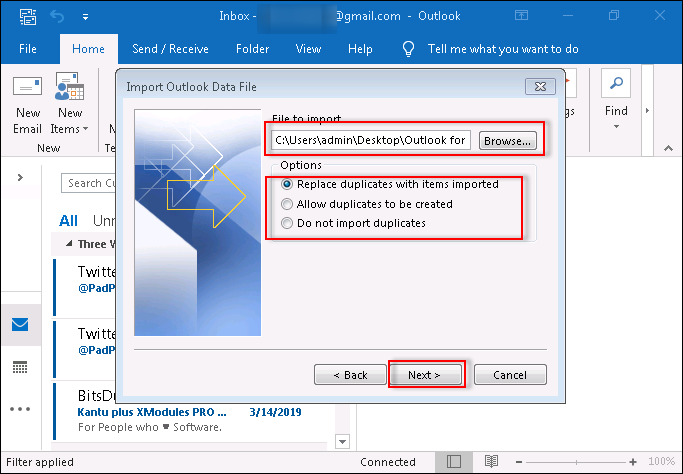Close the Import Outlook Data File dialog
Screen dimensions: 683x474
pos(540,87)
